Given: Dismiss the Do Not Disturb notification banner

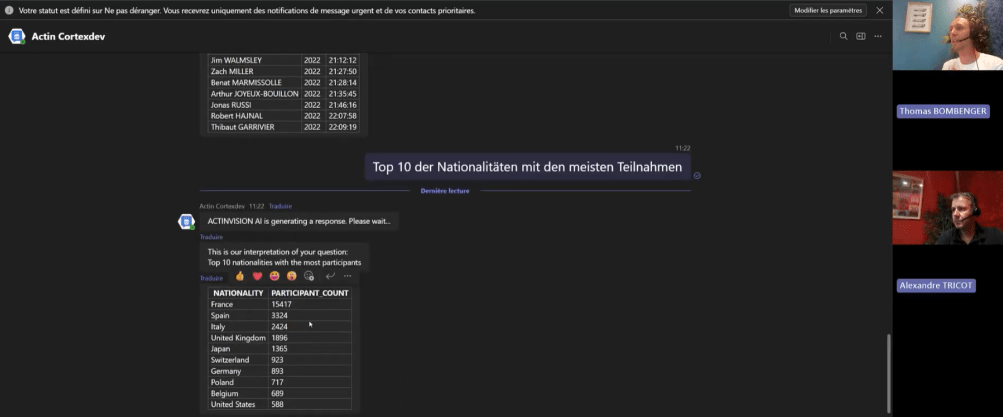Looking at the screenshot, I should point(880,10).
